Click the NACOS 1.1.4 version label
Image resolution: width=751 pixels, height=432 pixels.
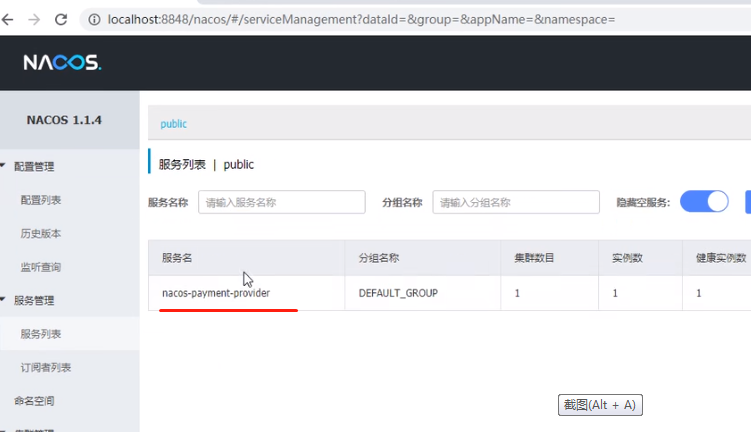64,120
